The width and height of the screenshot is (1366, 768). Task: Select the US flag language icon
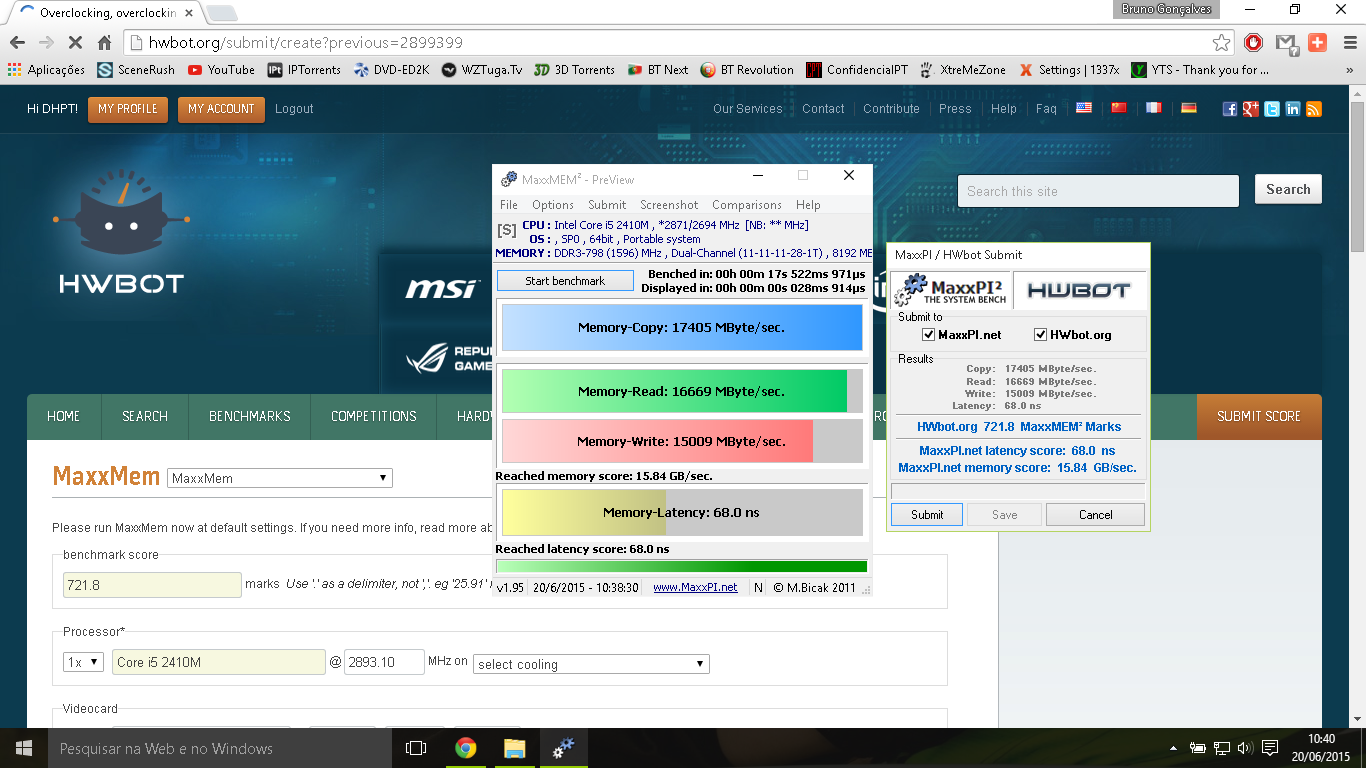pos(1084,108)
